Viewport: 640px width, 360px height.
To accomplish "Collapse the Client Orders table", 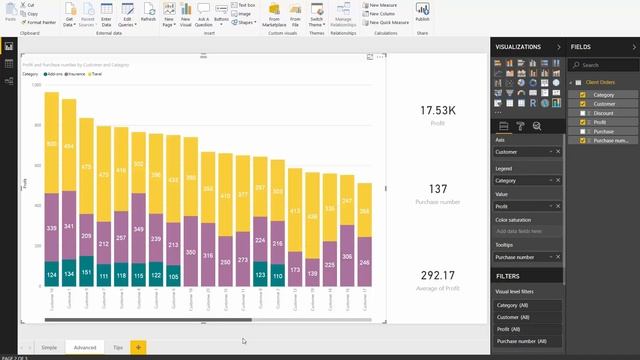I will point(571,83).
